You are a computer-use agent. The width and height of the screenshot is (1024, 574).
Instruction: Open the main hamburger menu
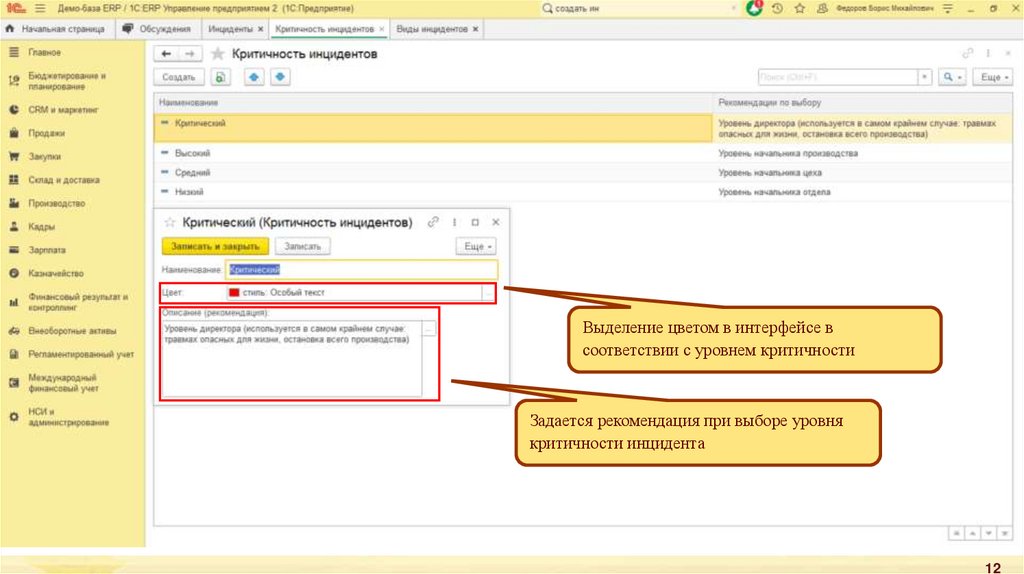40,8
